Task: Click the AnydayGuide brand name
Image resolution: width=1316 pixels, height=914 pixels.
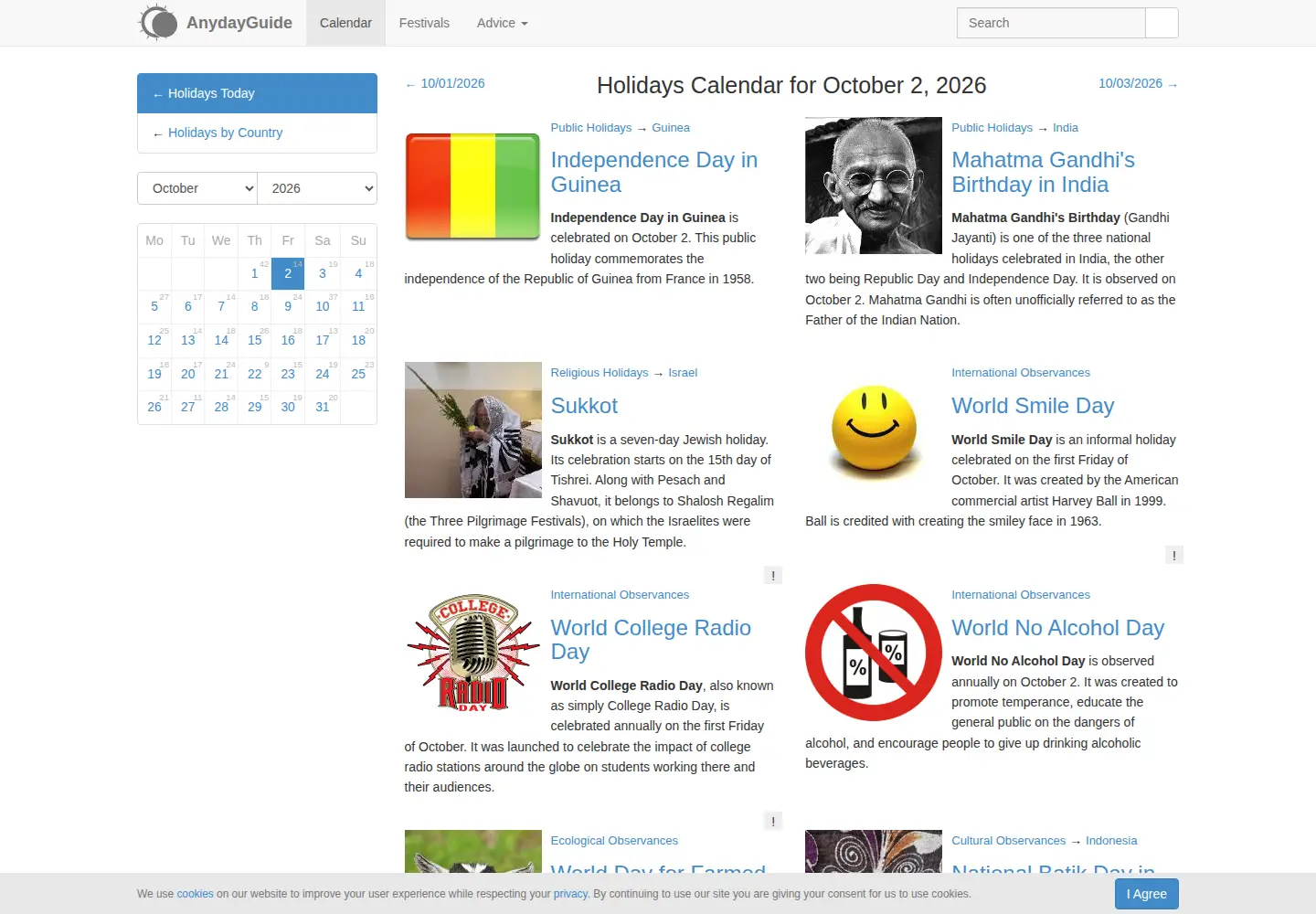Action: pyautogui.click(x=239, y=23)
